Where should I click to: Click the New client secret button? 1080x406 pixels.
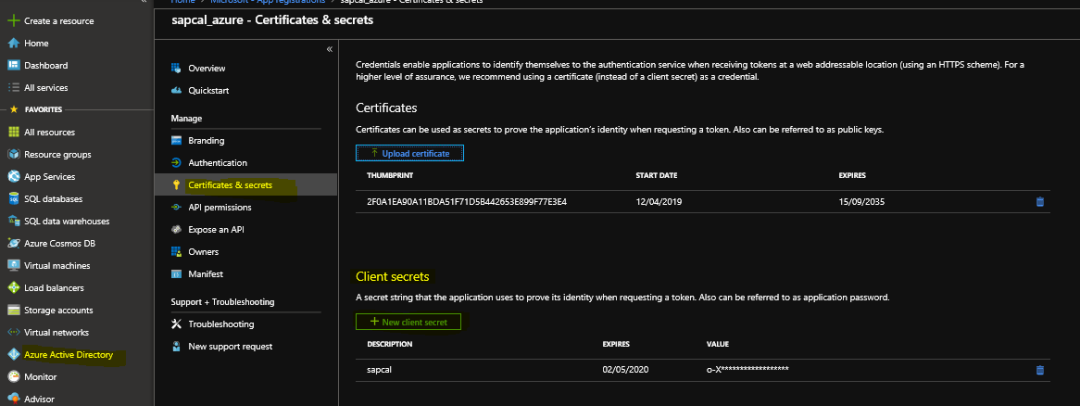point(408,322)
